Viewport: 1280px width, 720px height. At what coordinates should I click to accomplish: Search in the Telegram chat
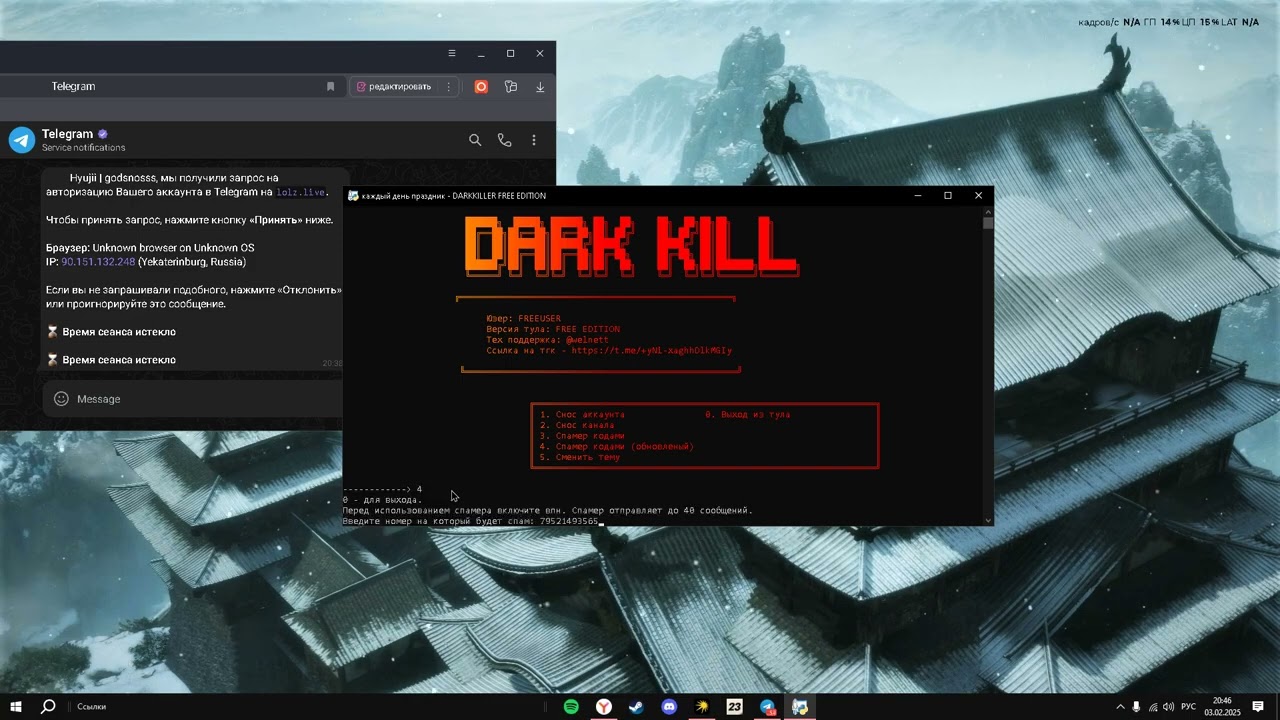[x=475, y=141]
